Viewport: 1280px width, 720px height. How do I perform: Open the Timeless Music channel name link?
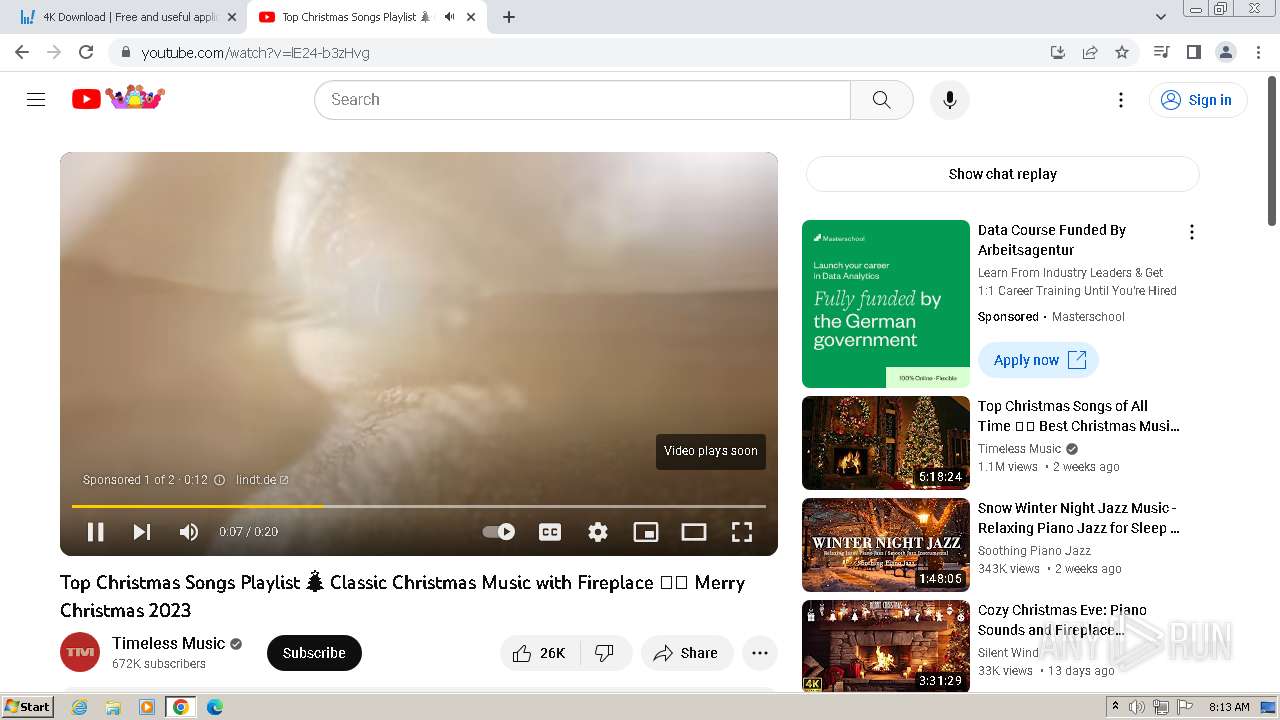tap(169, 643)
